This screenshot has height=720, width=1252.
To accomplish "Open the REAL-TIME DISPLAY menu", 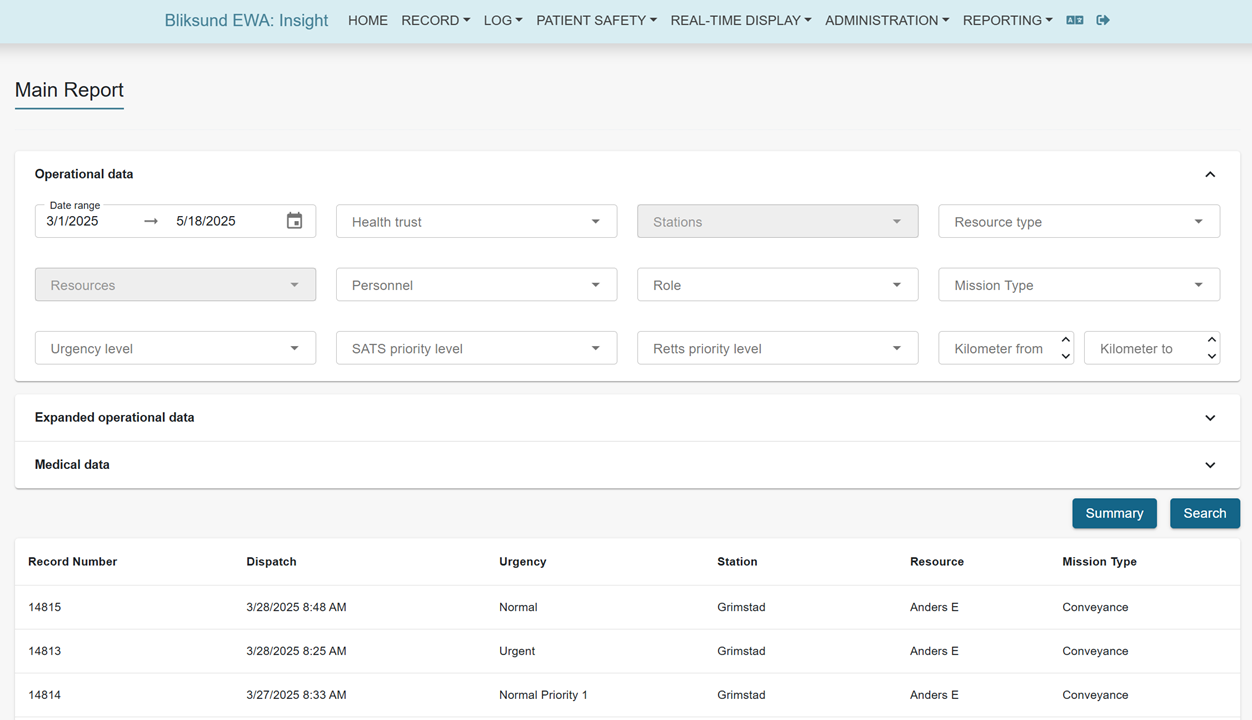I will [x=741, y=20].
